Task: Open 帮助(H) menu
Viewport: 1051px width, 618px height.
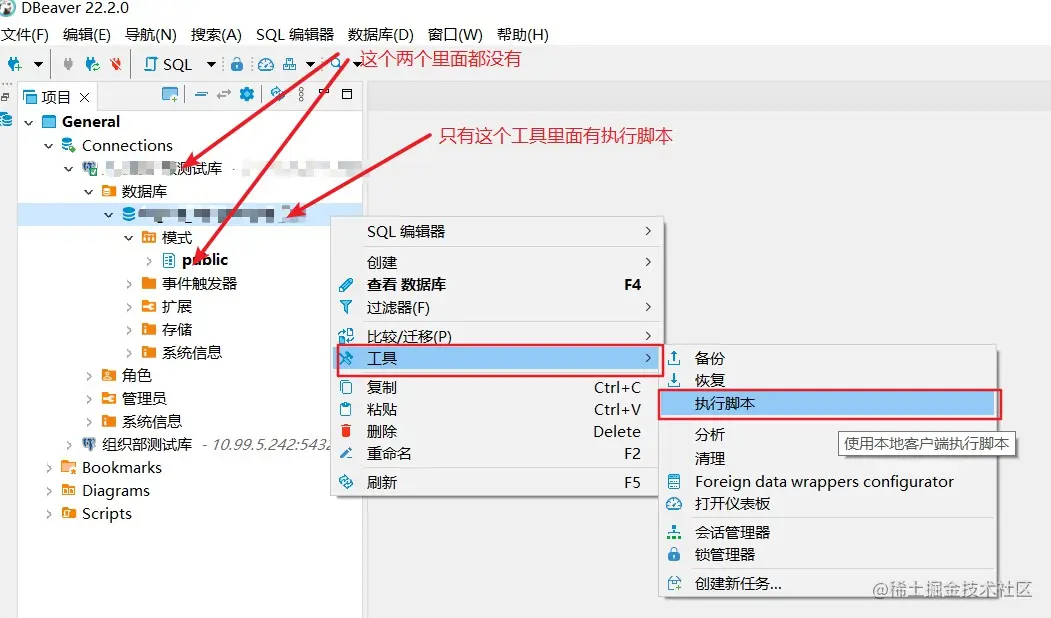Action: pos(523,35)
